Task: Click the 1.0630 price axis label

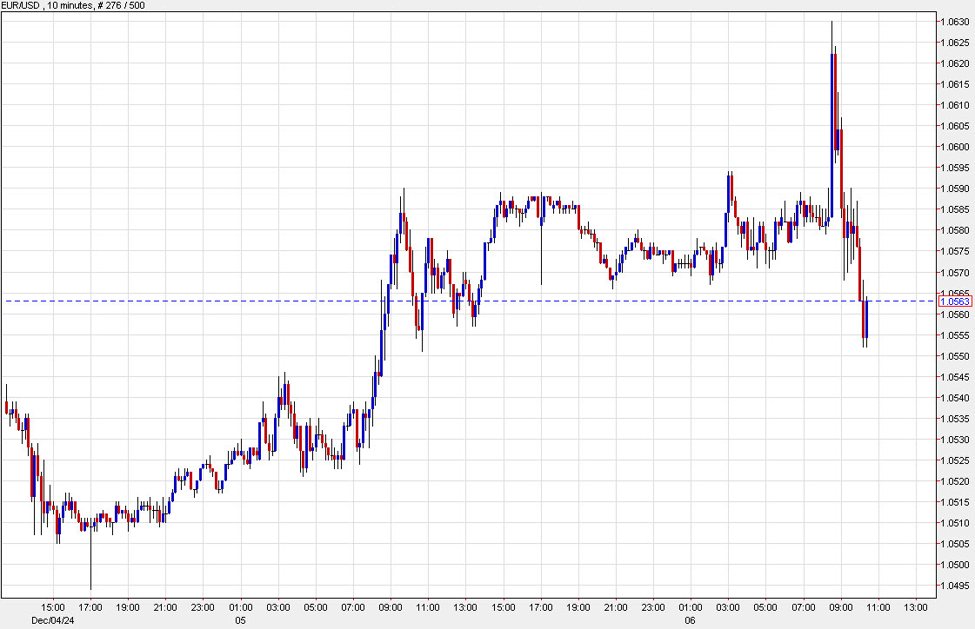Action: tap(954, 21)
